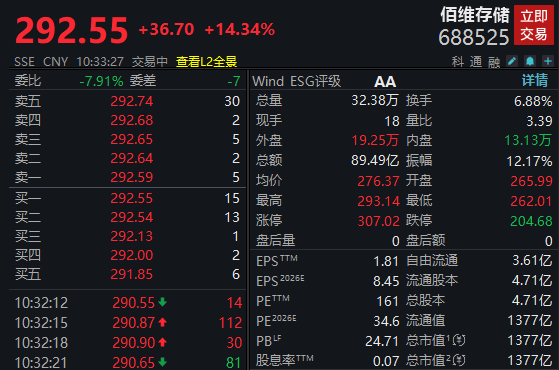Click the 现手 value 18
The height and width of the screenshot is (370, 559).
click(x=392, y=121)
